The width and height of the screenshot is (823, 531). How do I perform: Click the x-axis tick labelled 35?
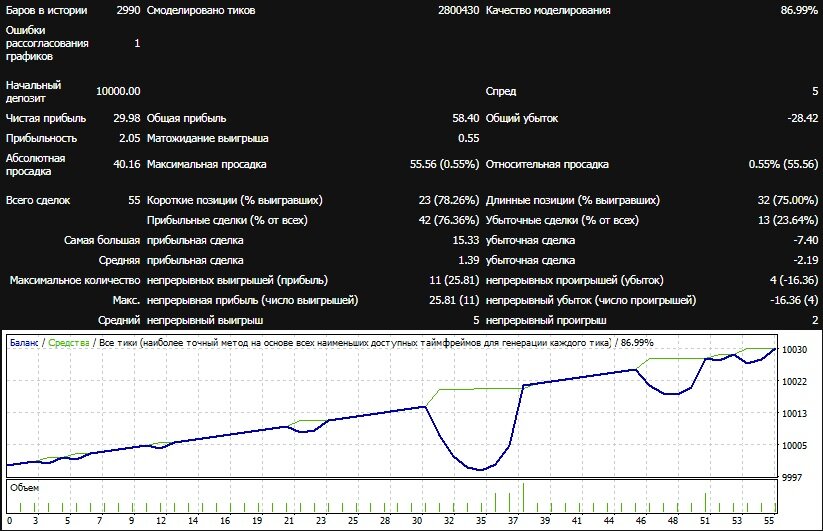tap(481, 521)
